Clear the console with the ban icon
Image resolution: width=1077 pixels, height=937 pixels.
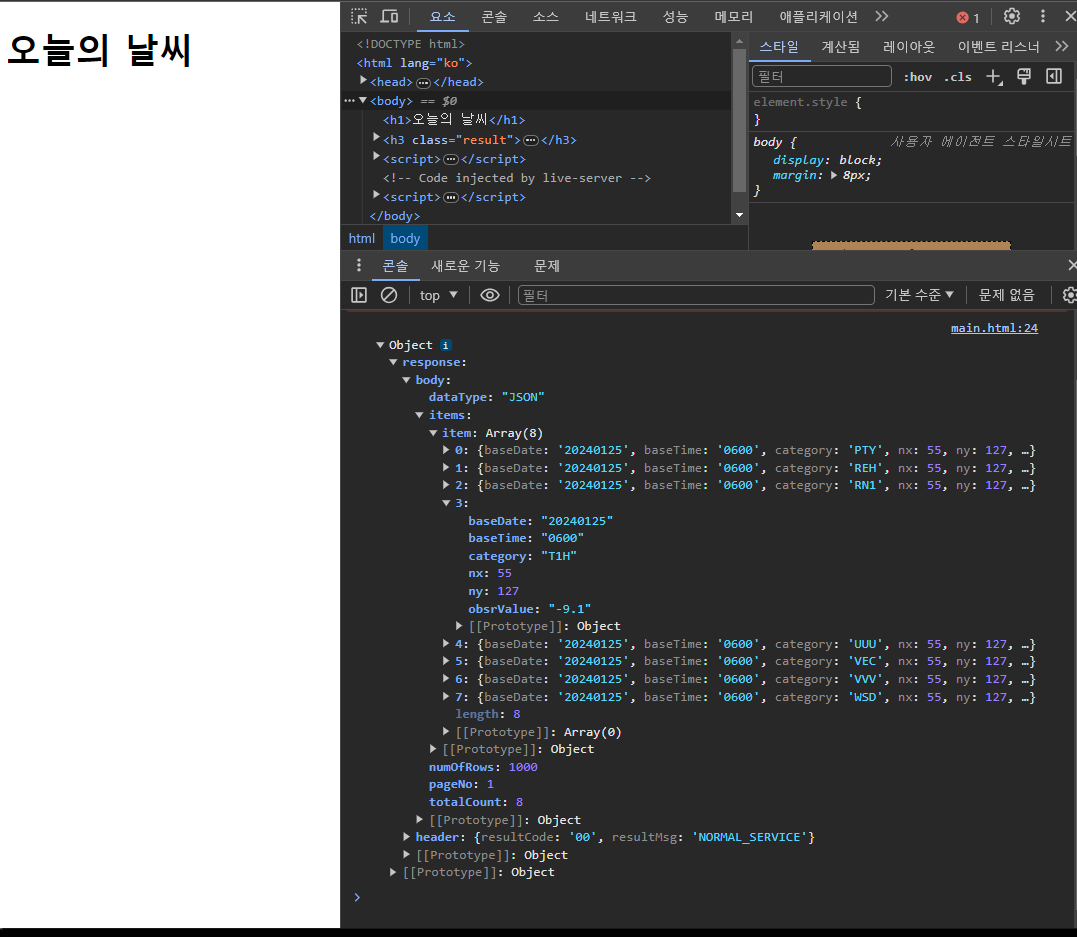(x=389, y=295)
